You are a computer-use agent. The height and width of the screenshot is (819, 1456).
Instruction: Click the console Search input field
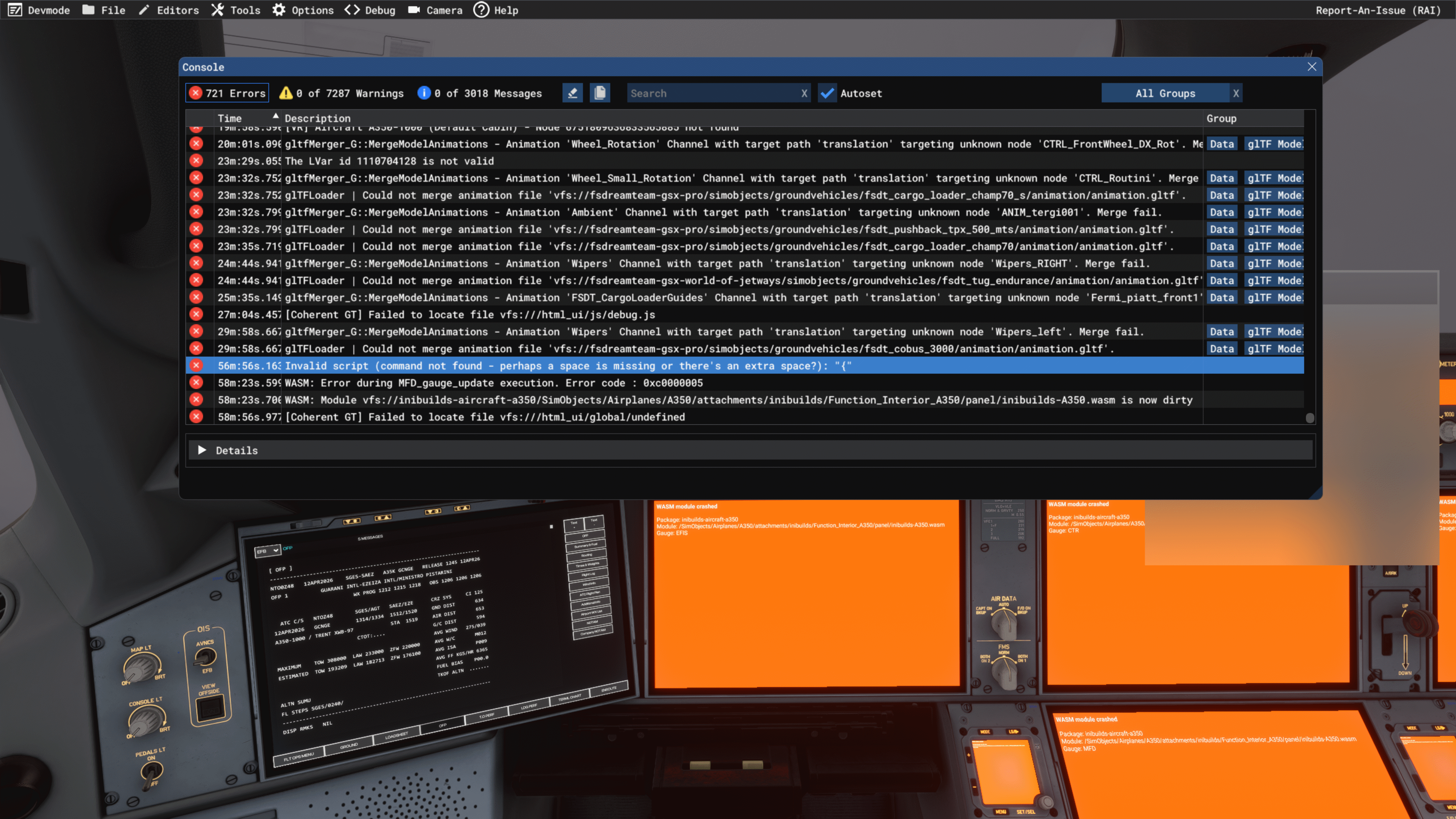(712, 93)
